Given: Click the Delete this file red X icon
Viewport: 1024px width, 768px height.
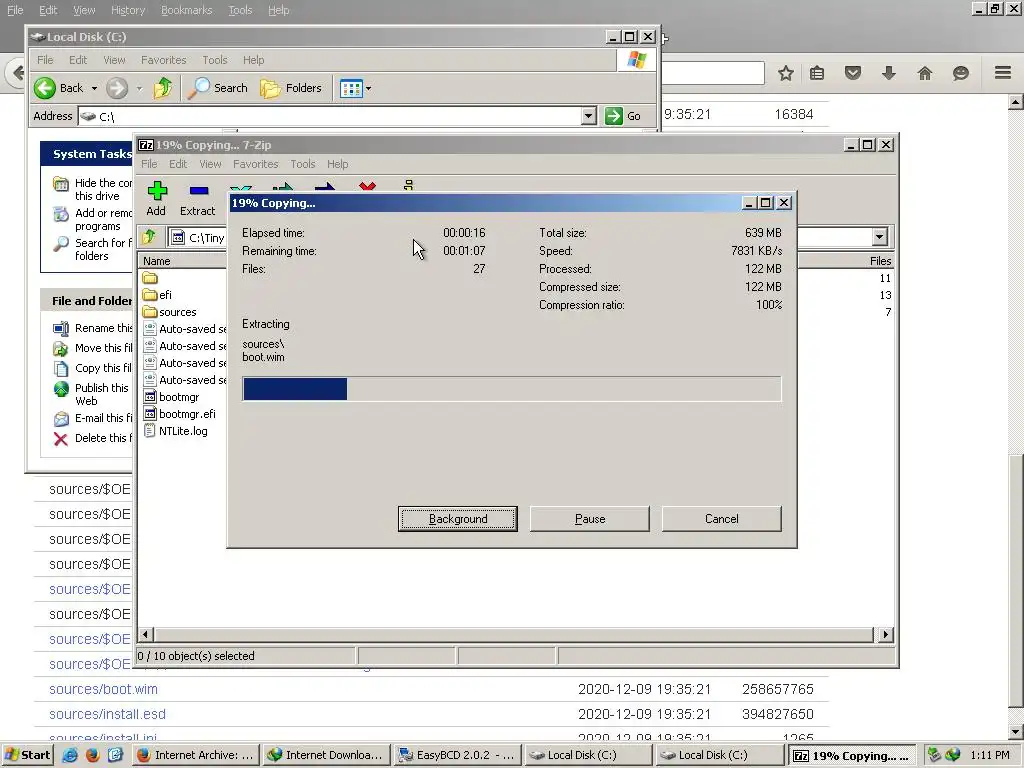Looking at the screenshot, I should tap(61, 439).
